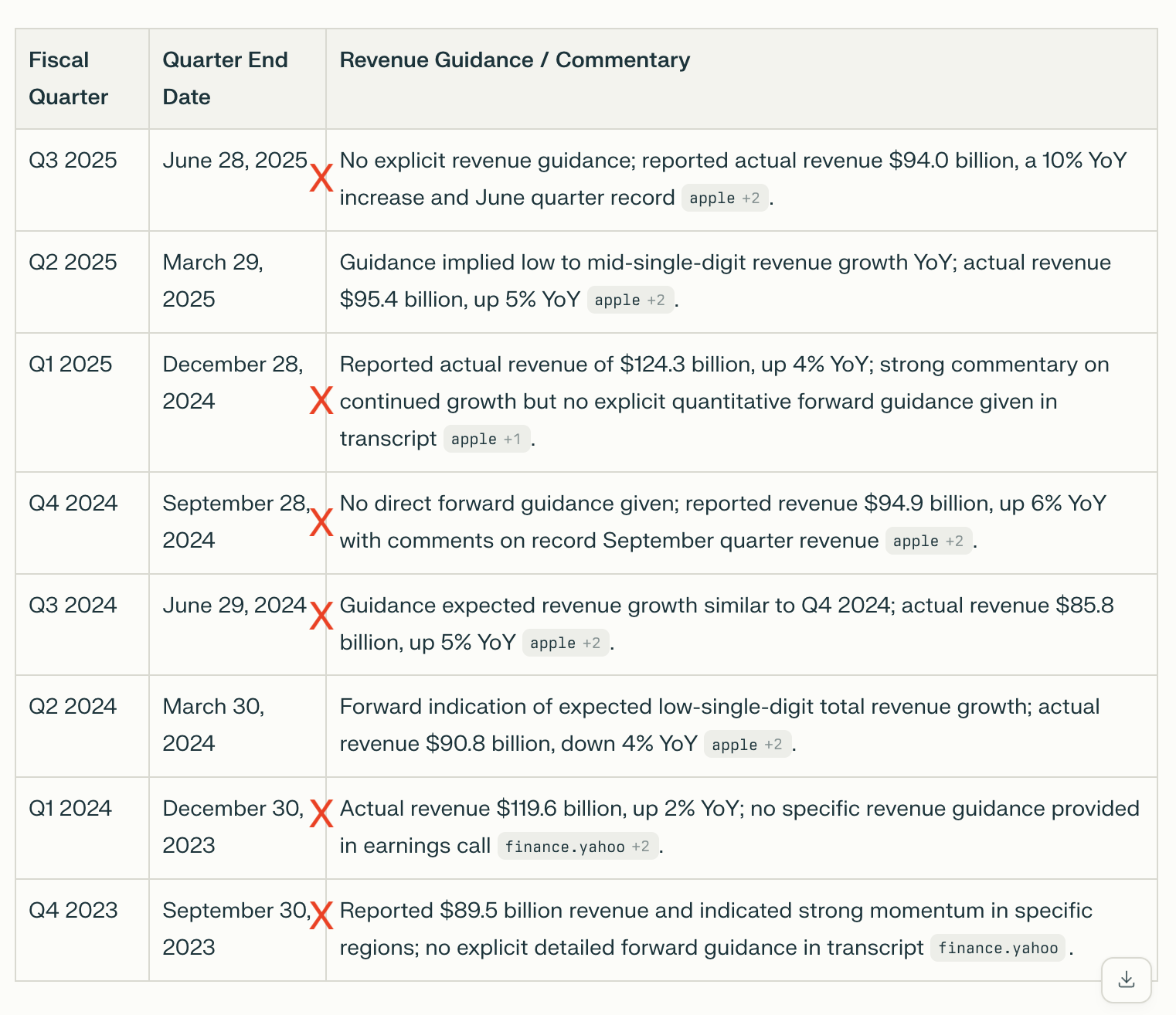The height and width of the screenshot is (1015, 1176).
Task: Select the March 30, 2024 date cell
Action: point(213,725)
